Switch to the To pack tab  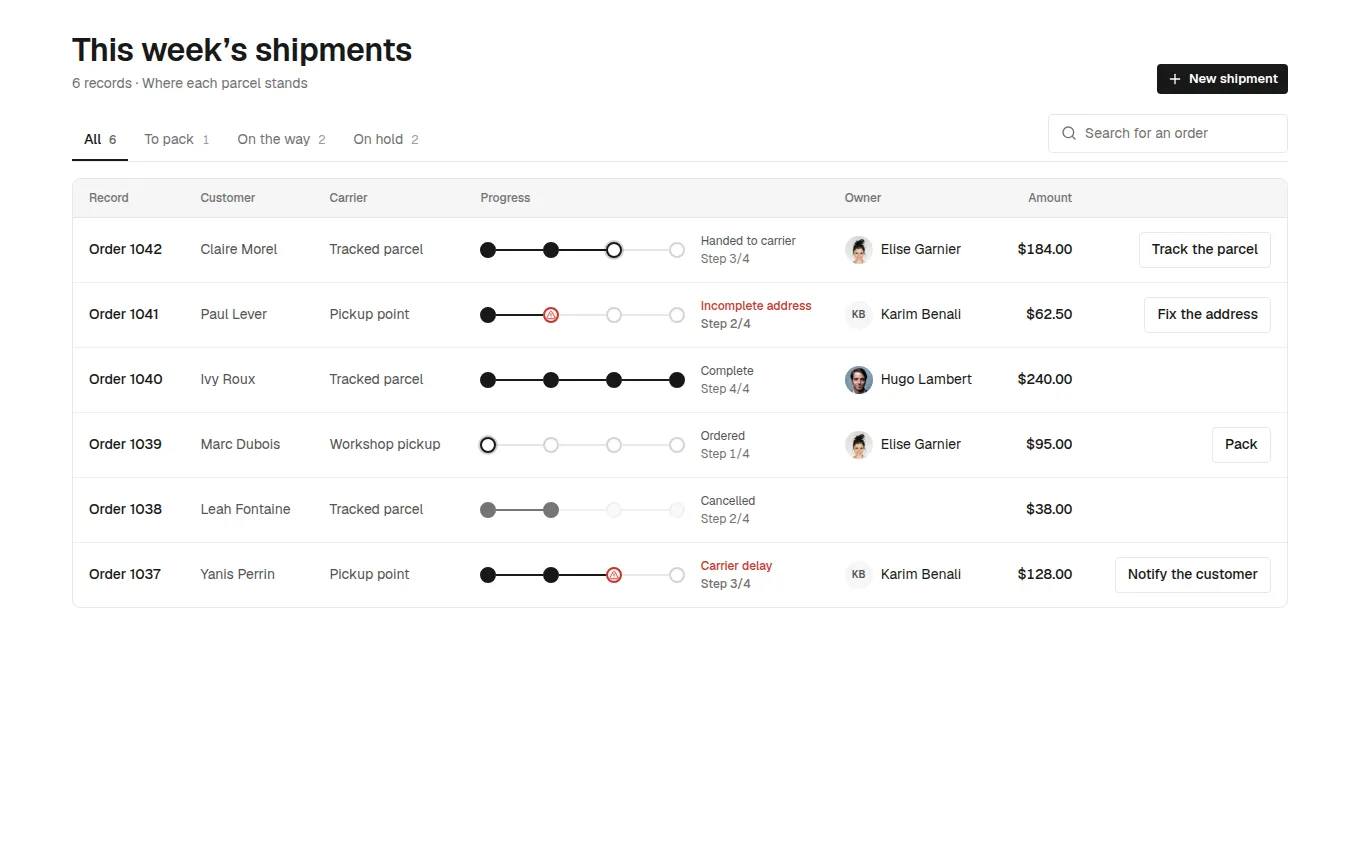(177, 140)
